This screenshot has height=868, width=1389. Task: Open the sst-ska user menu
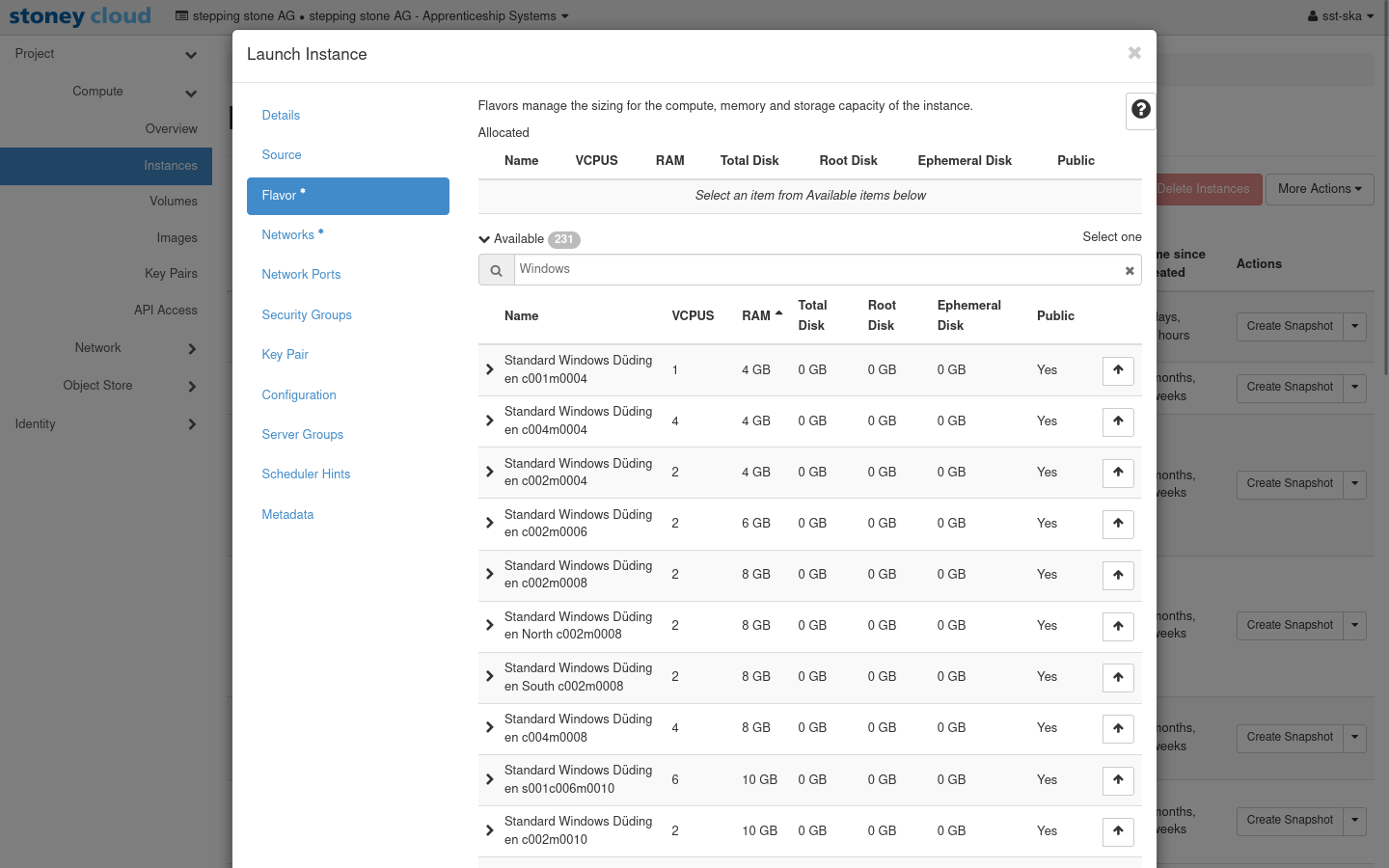pyautogui.click(x=1340, y=16)
